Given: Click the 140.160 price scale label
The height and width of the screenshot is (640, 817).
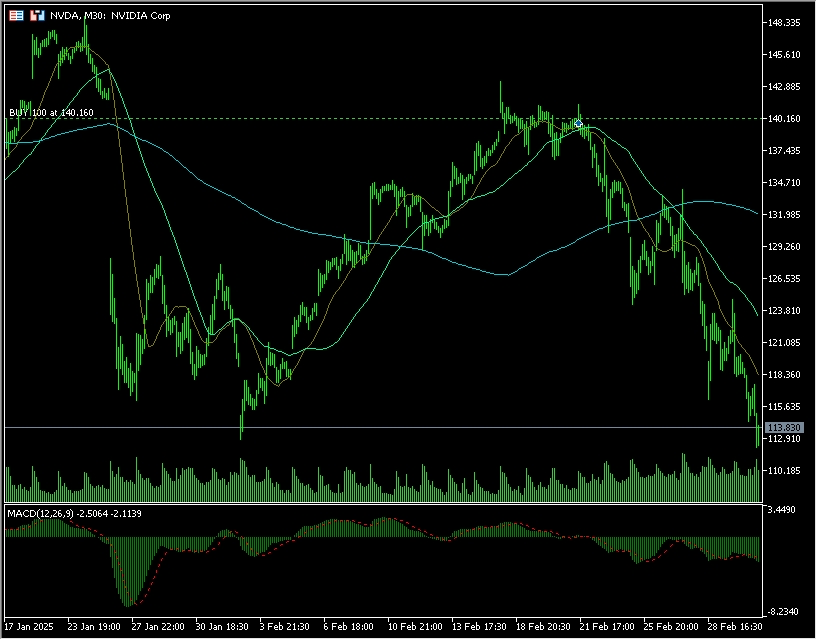Looking at the screenshot, I should pyautogui.click(x=784, y=119).
